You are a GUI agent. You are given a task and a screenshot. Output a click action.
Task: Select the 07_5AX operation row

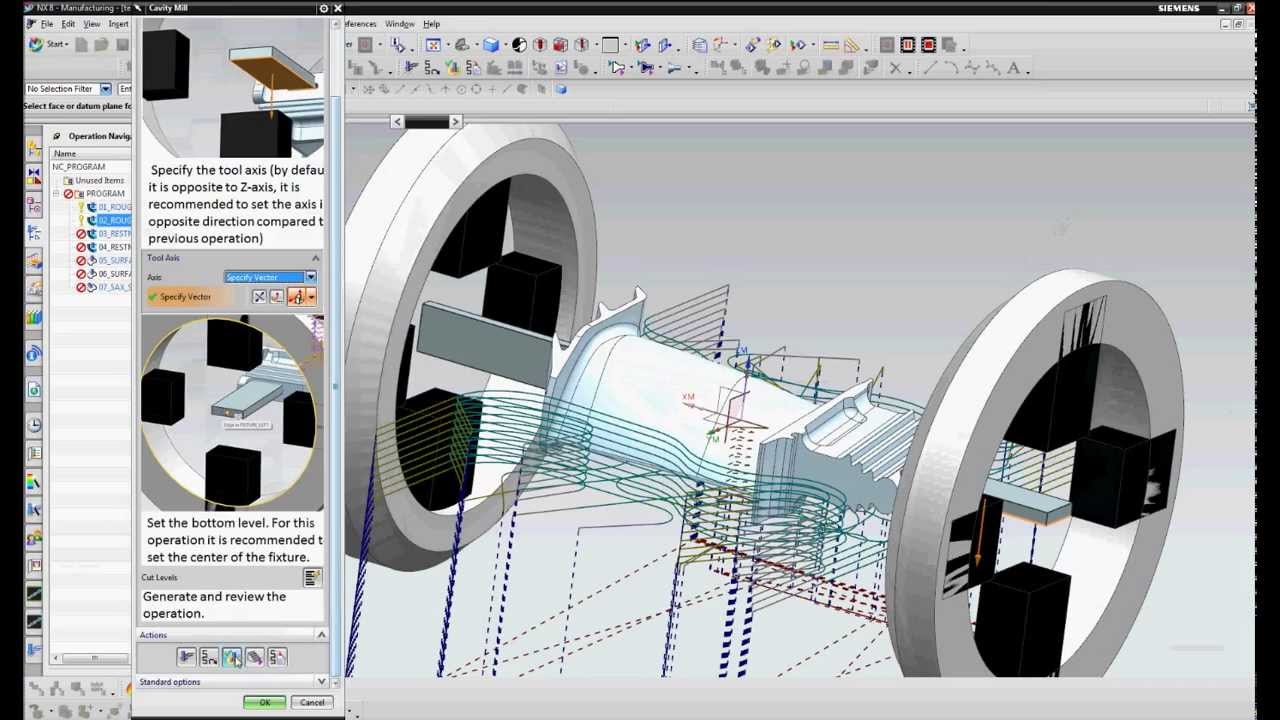click(104, 288)
